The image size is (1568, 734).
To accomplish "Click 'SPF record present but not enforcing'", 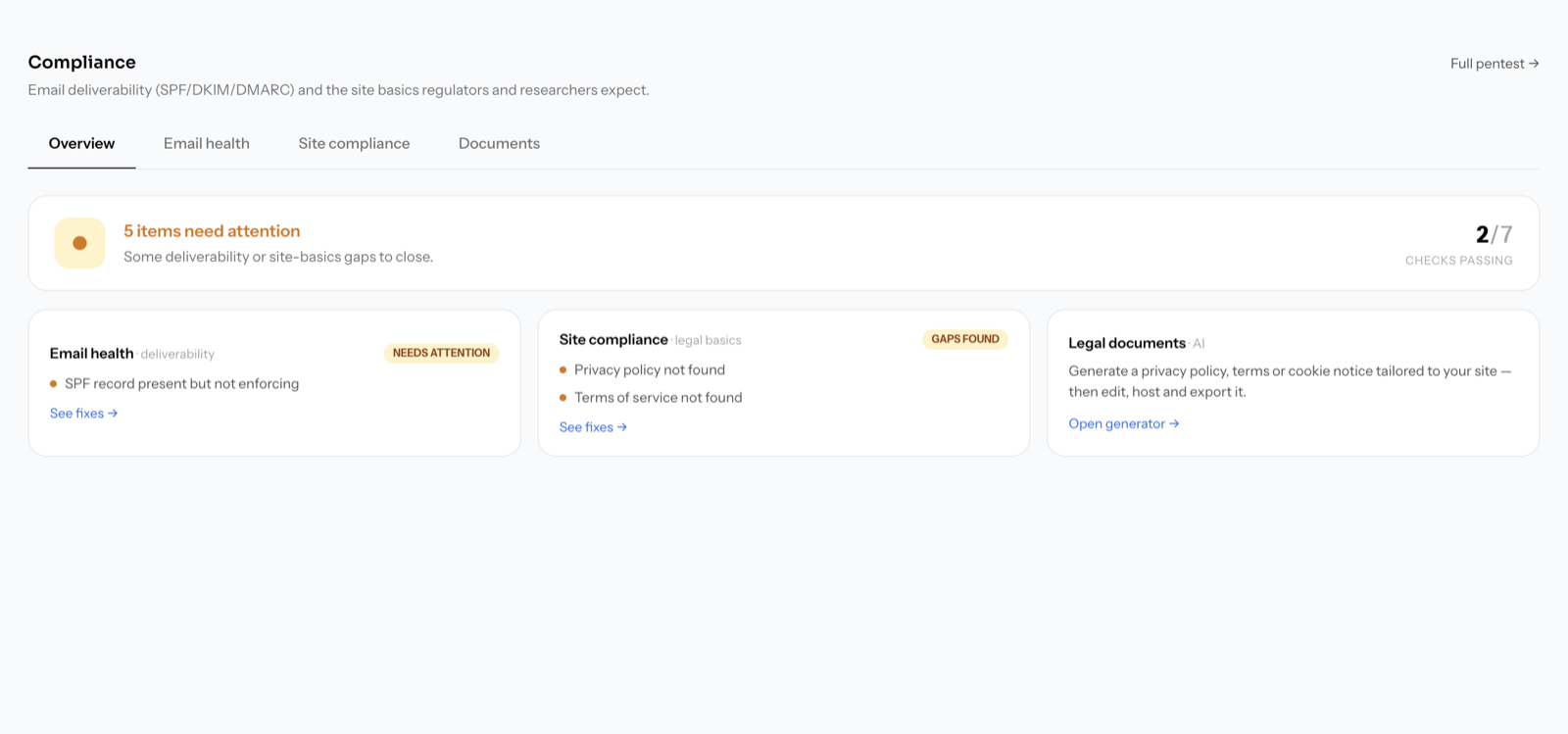I will pos(181,384).
